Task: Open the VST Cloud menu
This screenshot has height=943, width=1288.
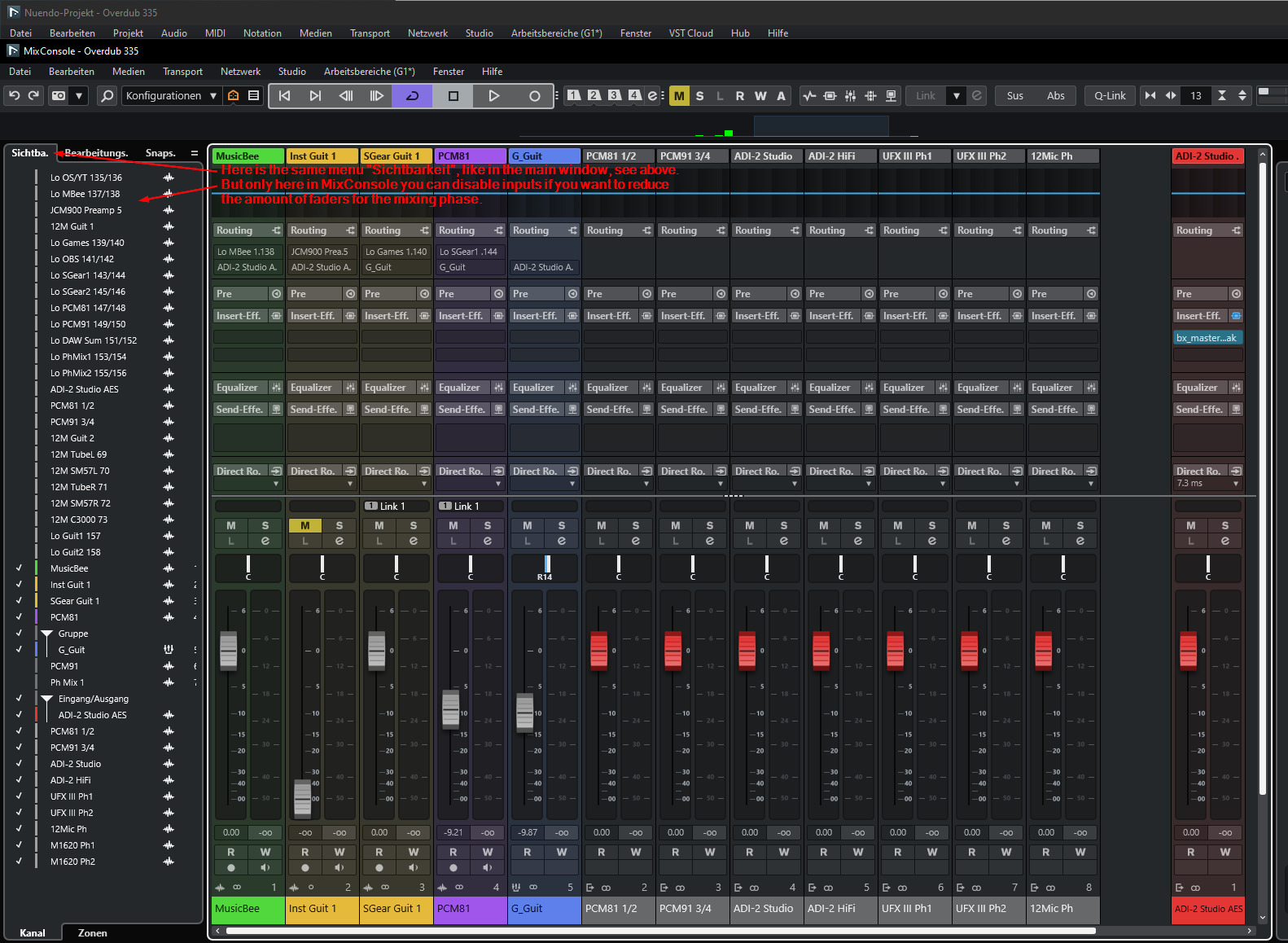Action: tap(691, 33)
